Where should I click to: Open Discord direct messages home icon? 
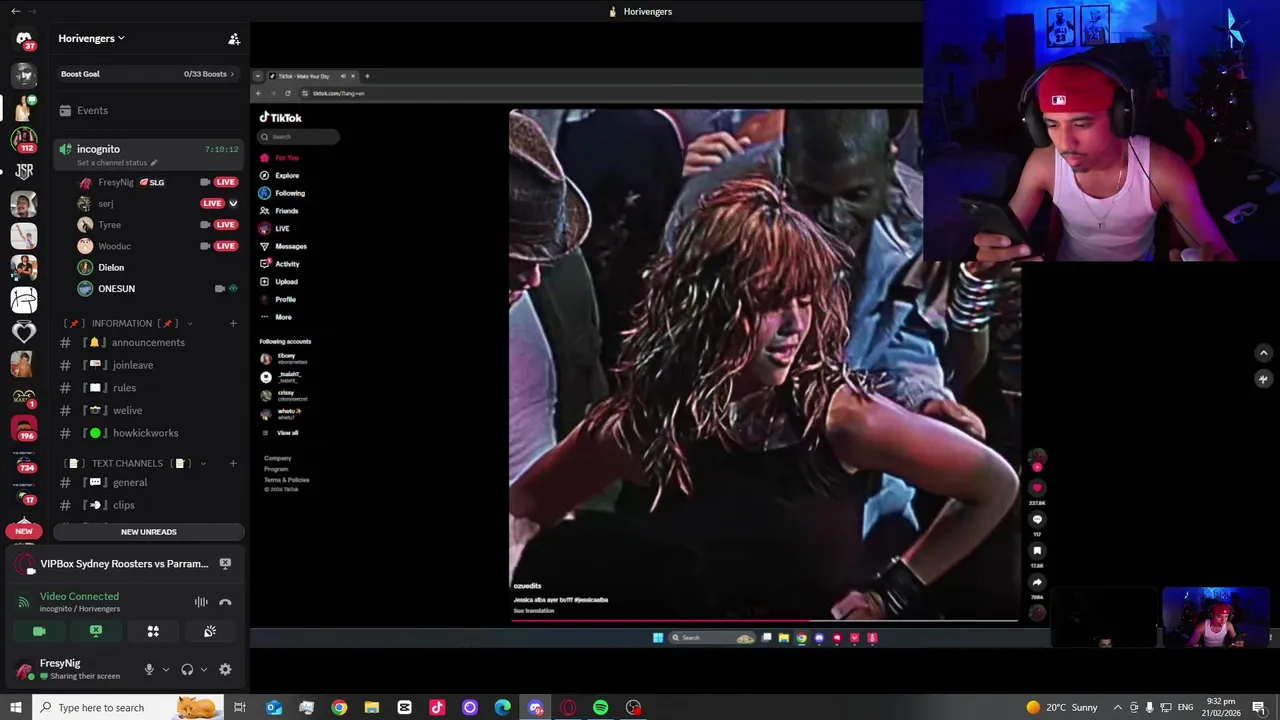click(x=24, y=39)
